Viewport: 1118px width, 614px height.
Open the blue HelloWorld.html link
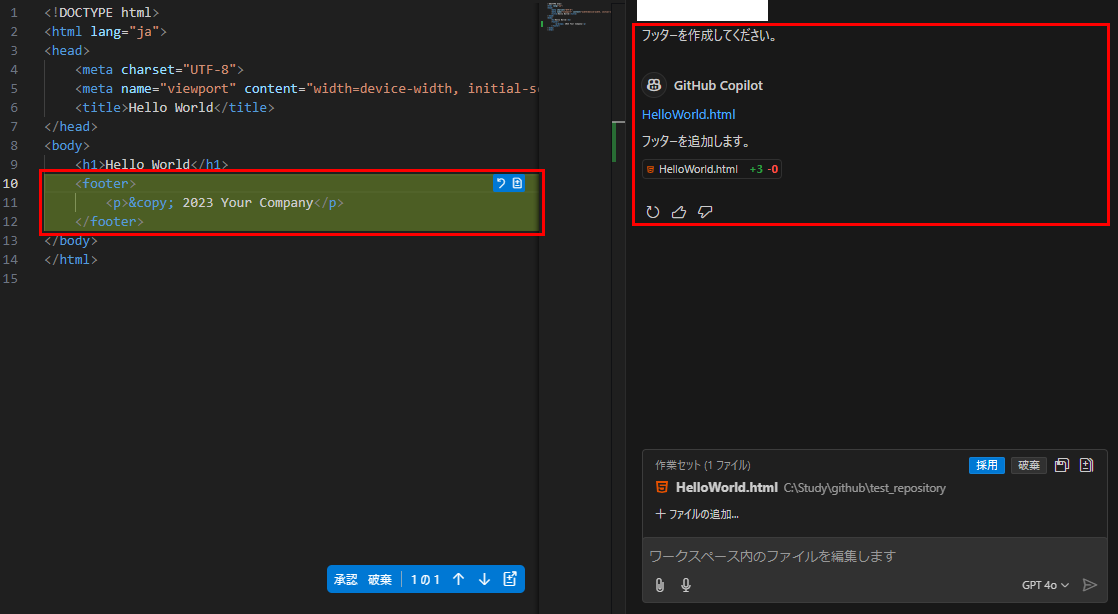coord(688,114)
